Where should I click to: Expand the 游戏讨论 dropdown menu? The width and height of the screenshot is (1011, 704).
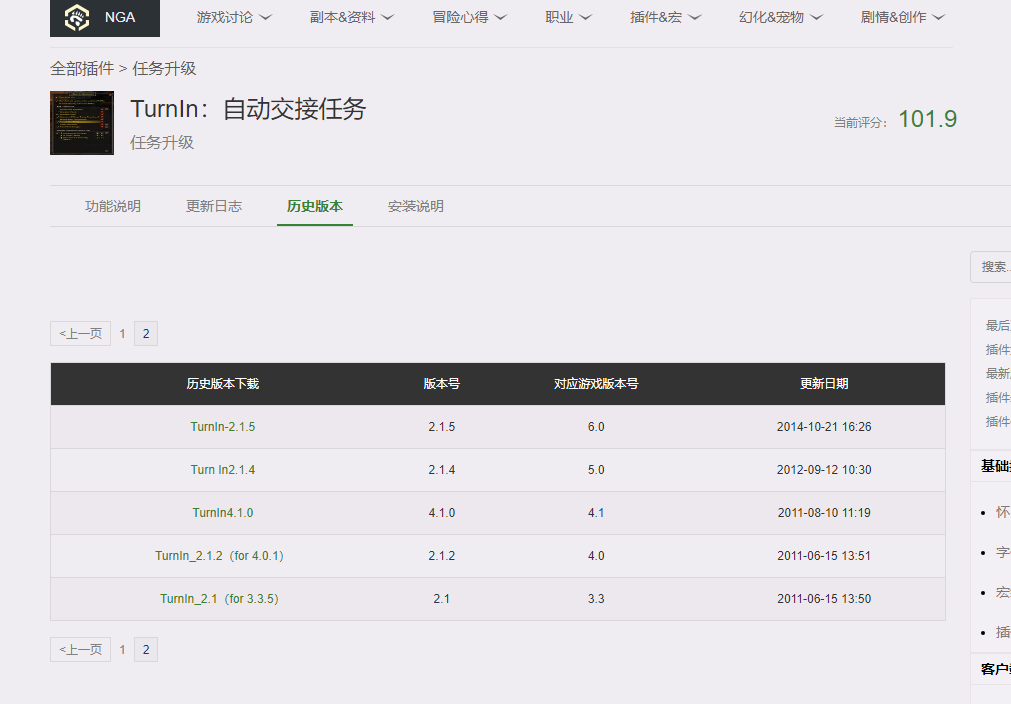234,17
